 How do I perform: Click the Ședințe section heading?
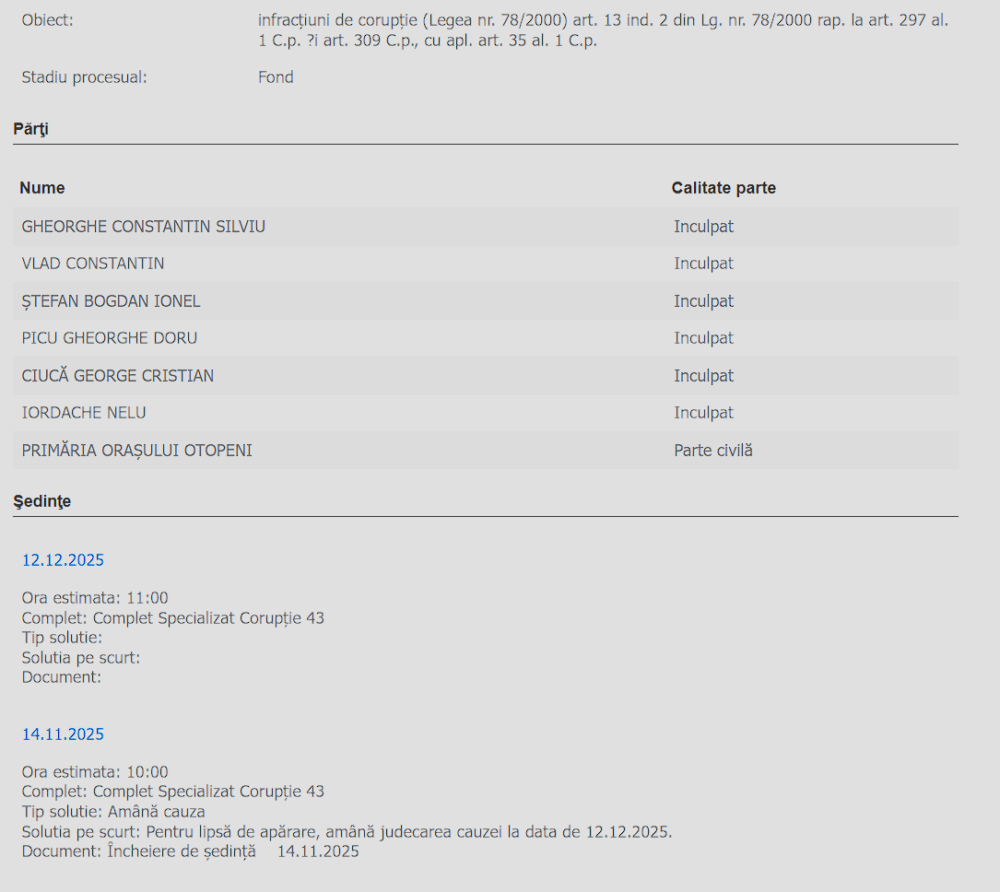tap(41, 501)
